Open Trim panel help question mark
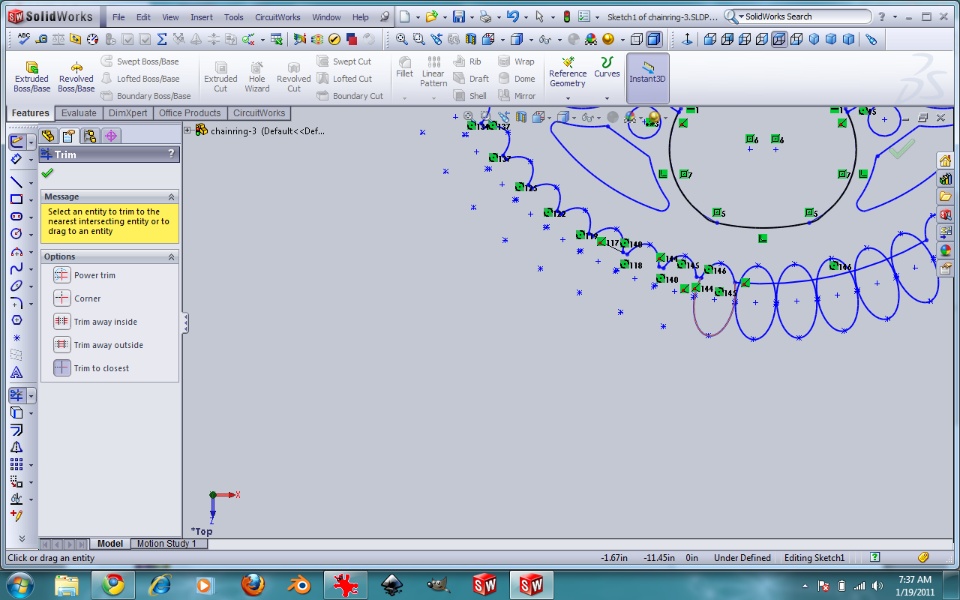 (x=171, y=154)
